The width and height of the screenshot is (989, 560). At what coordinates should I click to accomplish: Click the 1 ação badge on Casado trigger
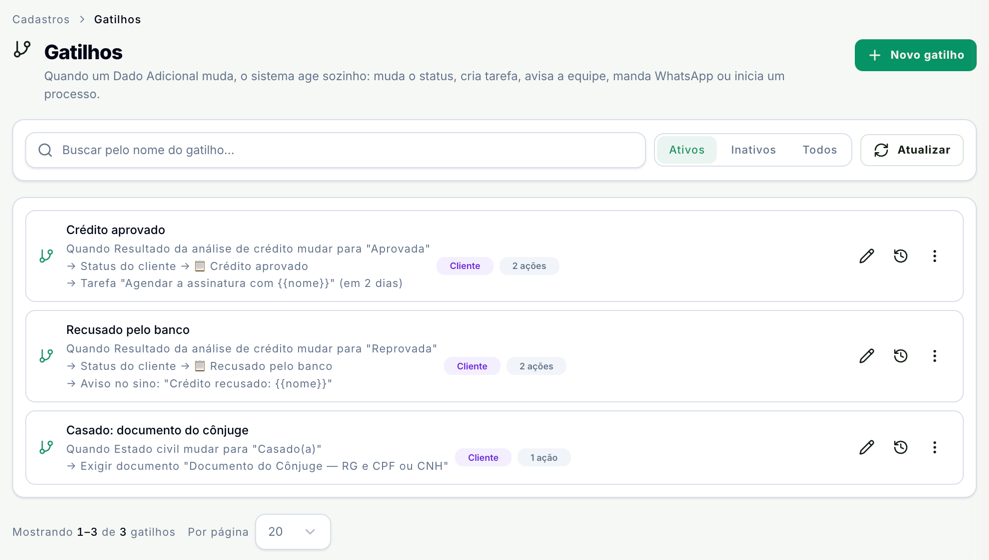point(544,458)
